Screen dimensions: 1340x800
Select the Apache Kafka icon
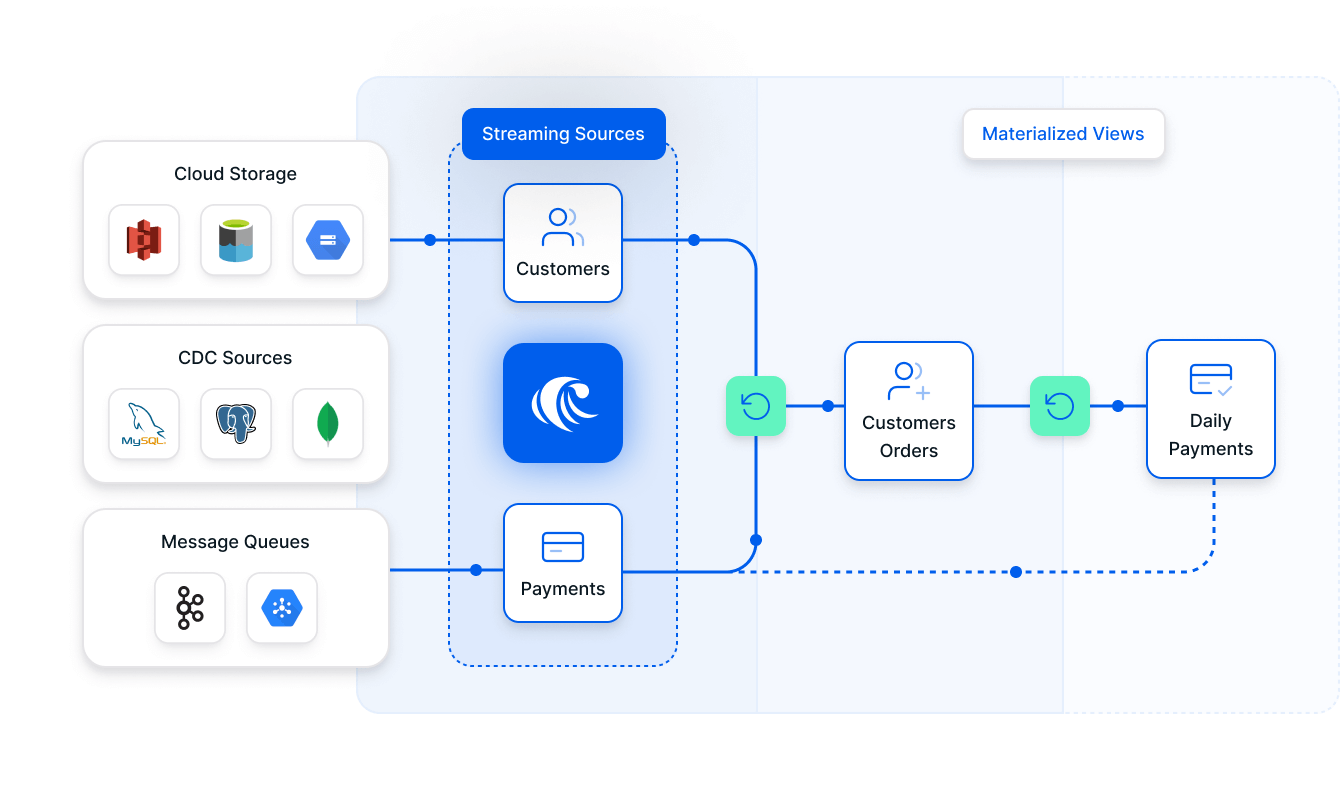click(x=190, y=608)
